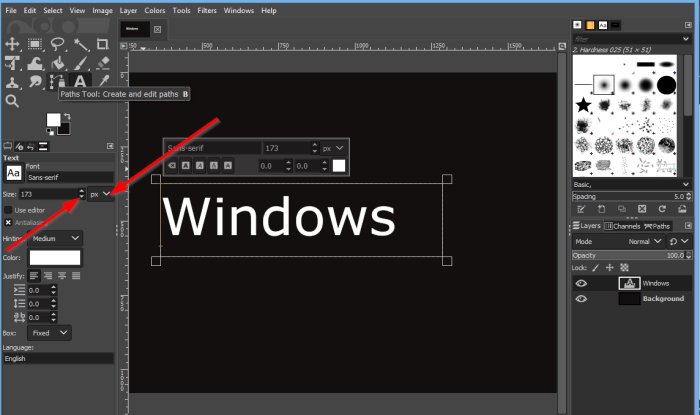Viewport: 700px width, 415px height.
Task: Click the edit brush icon below Spacing
Action: pyautogui.click(x=581, y=209)
